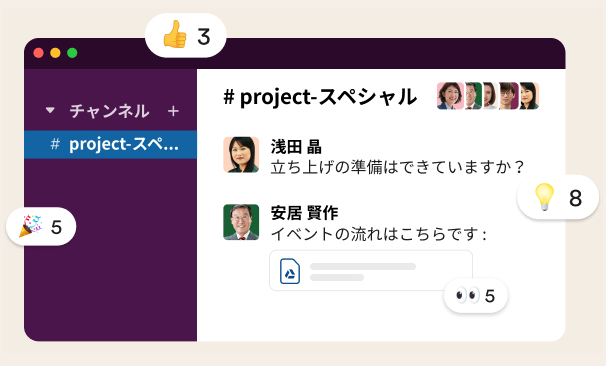This screenshot has width=606, height=366.
Task: Click the 浅田 晶 sender name
Action: click(296, 147)
